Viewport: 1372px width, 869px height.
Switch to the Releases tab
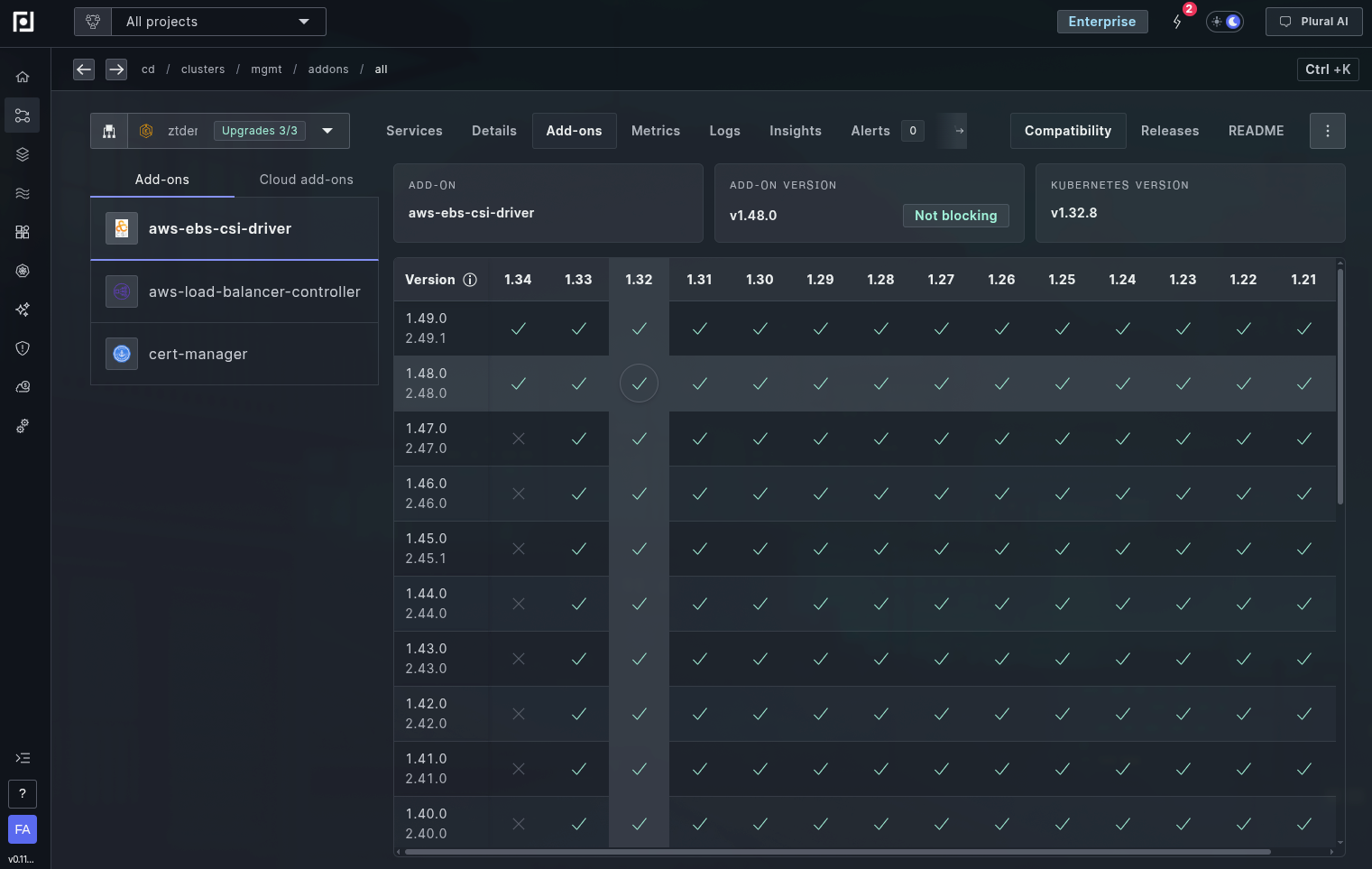pyautogui.click(x=1169, y=131)
